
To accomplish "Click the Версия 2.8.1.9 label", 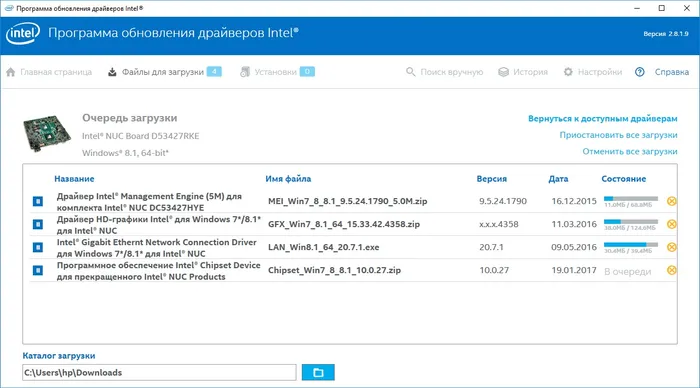I will (x=666, y=34).
